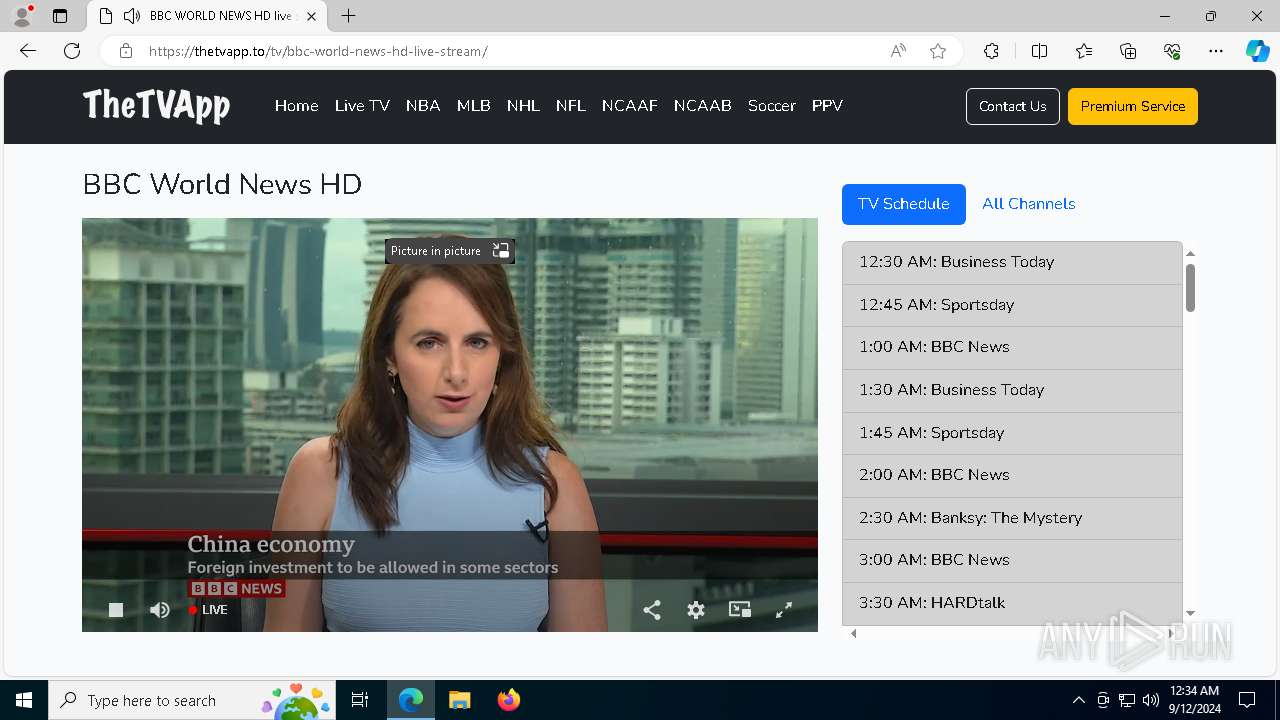Open Copilot sidebar icon
This screenshot has width=1280, height=720.
(x=1257, y=51)
